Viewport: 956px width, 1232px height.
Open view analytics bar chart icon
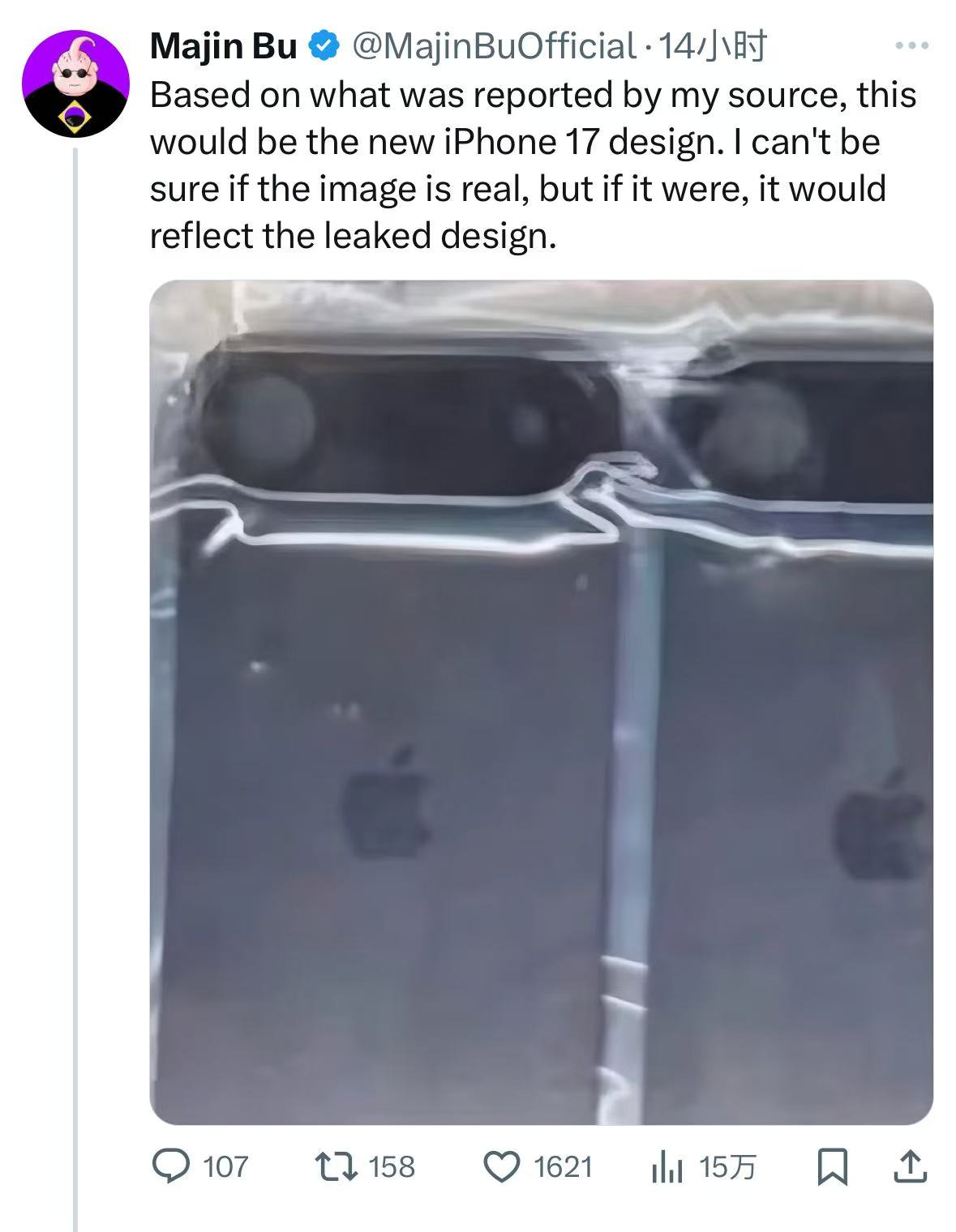click(x=667, y=1168)
